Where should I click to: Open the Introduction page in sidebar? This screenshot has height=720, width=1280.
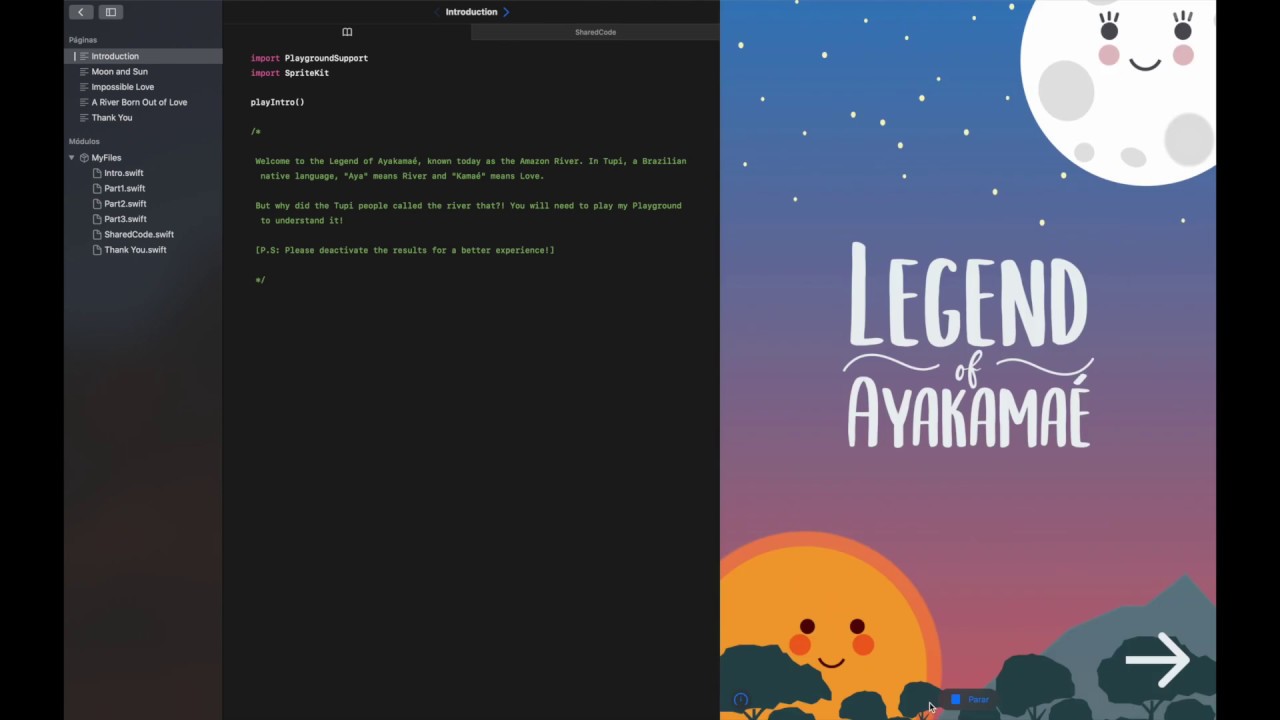click(144, 56)
